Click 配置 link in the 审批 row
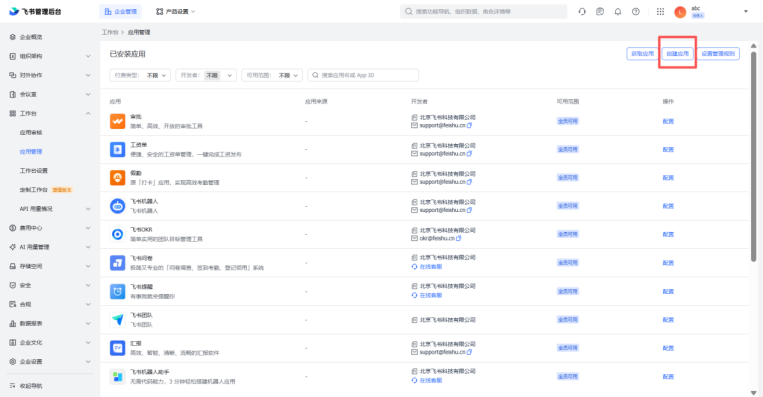Screen dimensions: 763x397 tap(668, 121)
